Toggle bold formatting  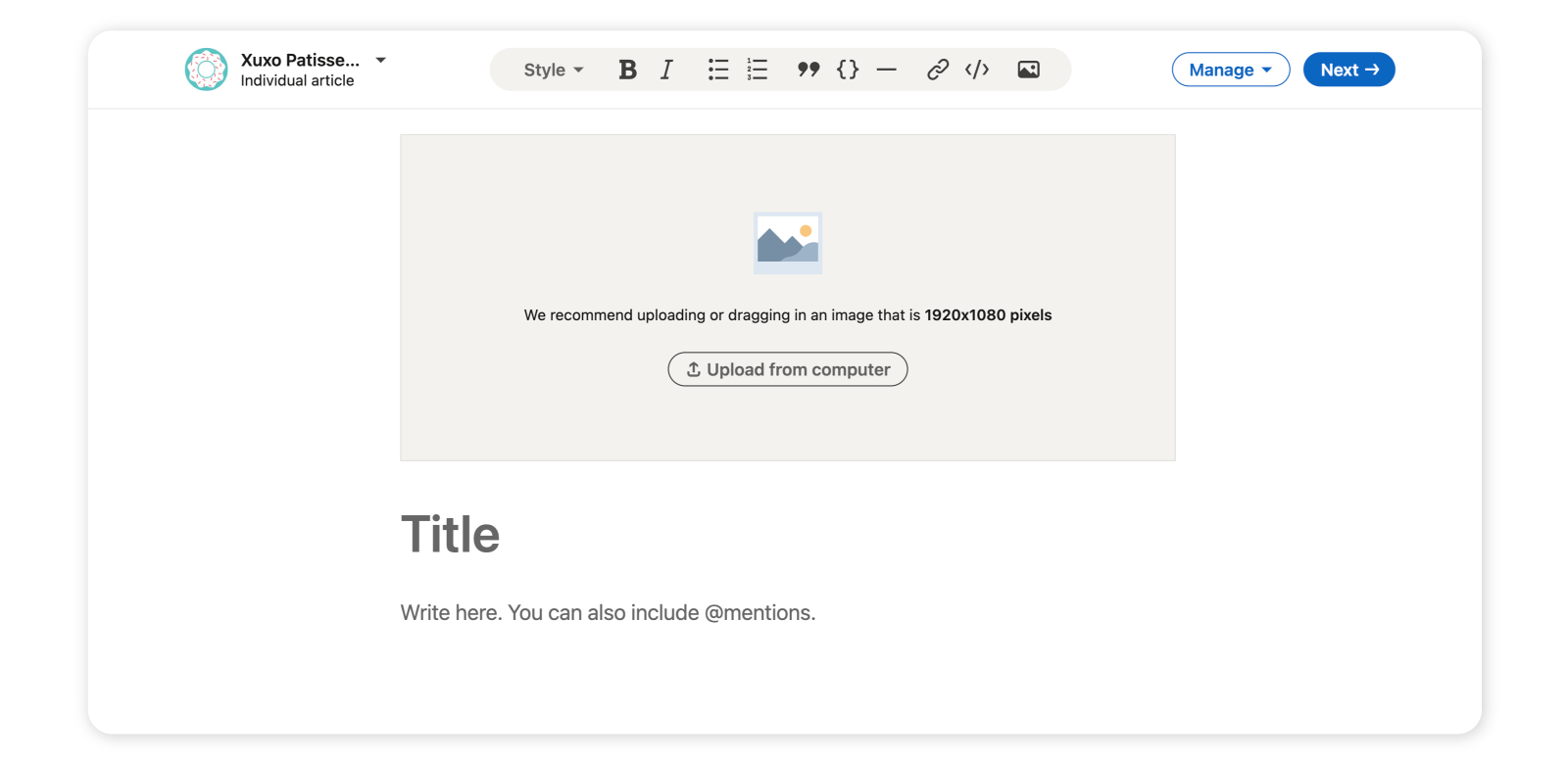tap(627, 70)
